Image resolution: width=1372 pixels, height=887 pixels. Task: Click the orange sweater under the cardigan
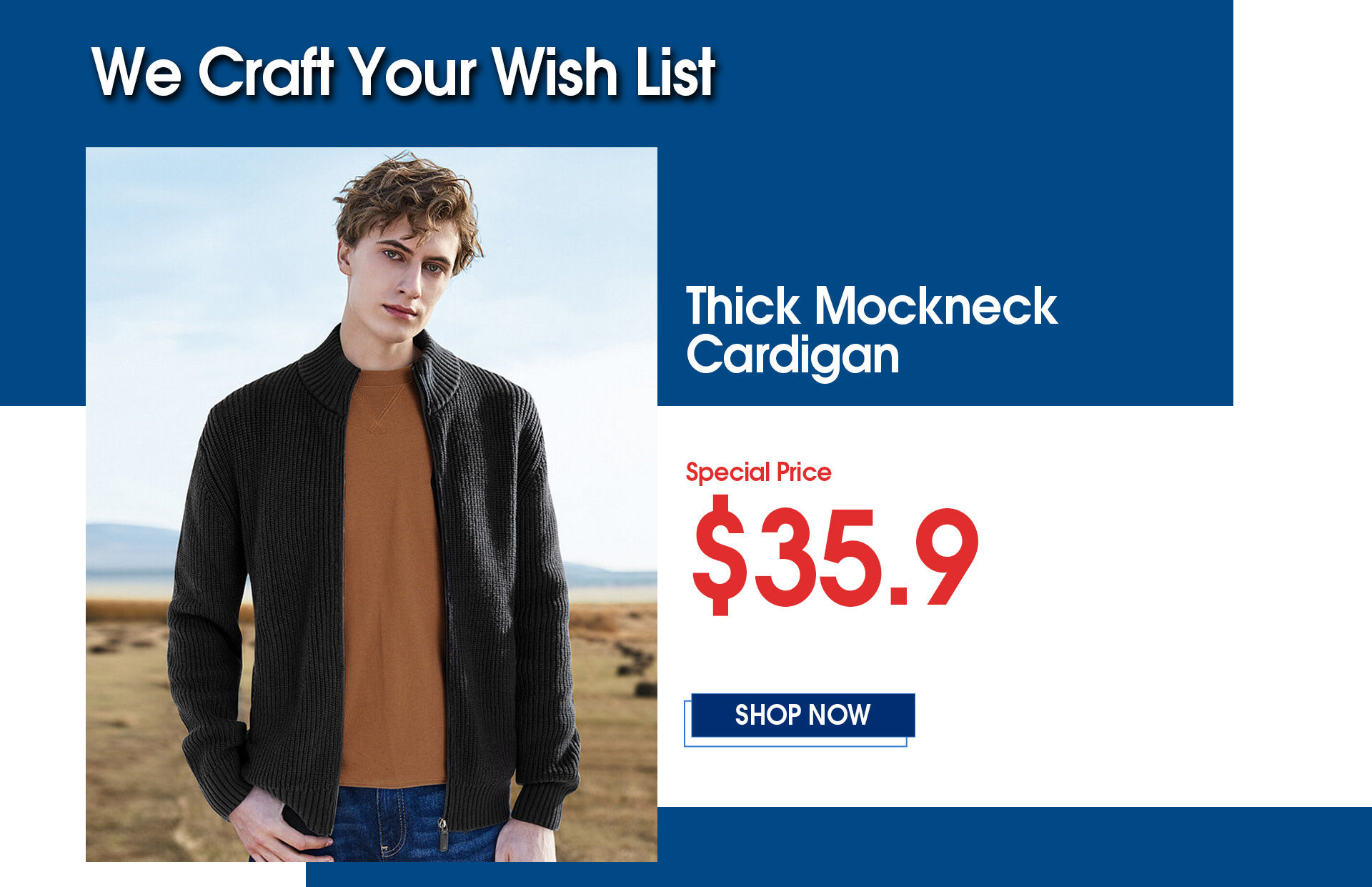click(x=392, y=572)
